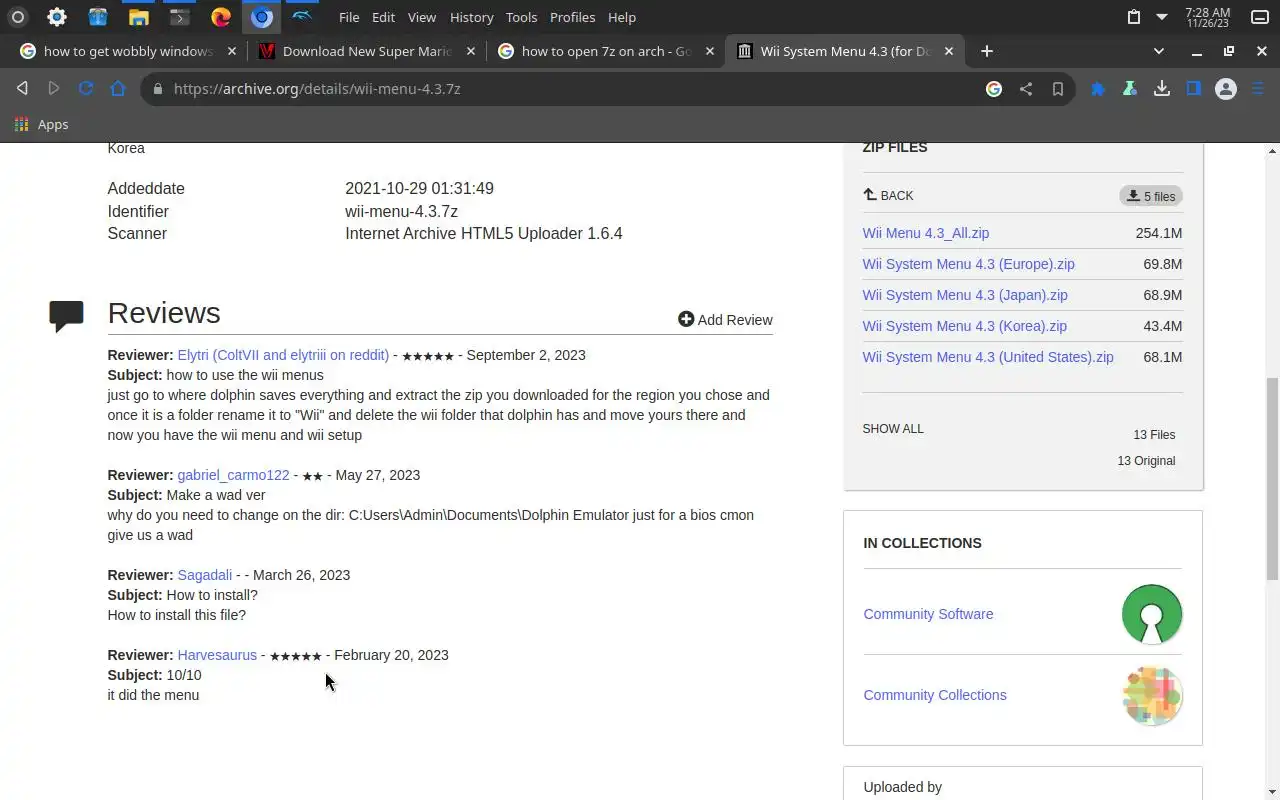
Task: Click the Community Software green thumbnail
Action: click(x=1152, y=614)
